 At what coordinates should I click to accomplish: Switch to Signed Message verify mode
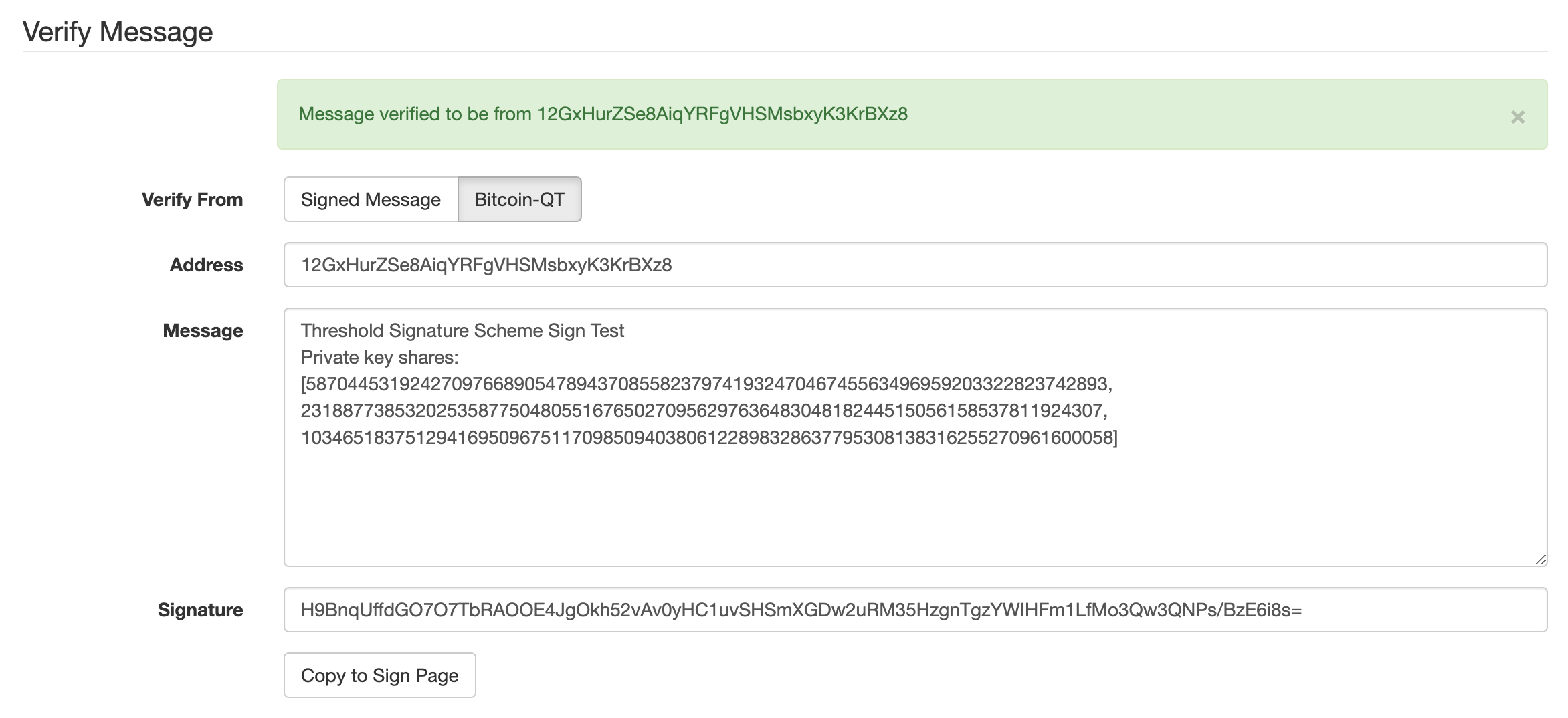click(x=371, y=199)
